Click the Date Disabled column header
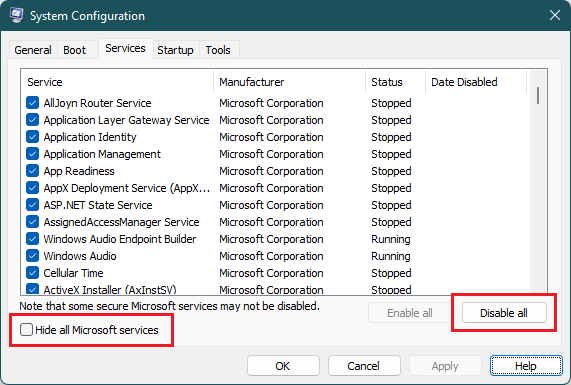The height and width of the screenshot is (385, 571). (476, 82)
